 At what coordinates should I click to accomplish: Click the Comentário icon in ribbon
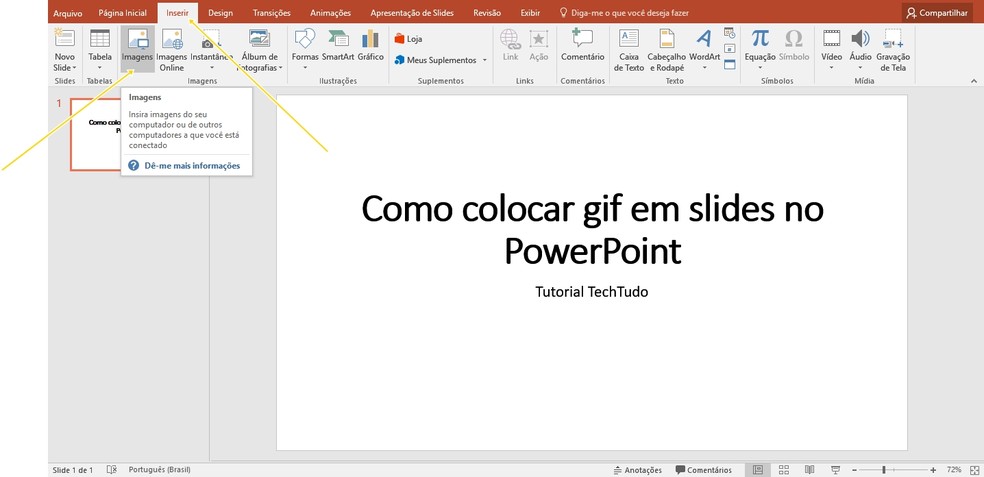(x=582, y=38)
